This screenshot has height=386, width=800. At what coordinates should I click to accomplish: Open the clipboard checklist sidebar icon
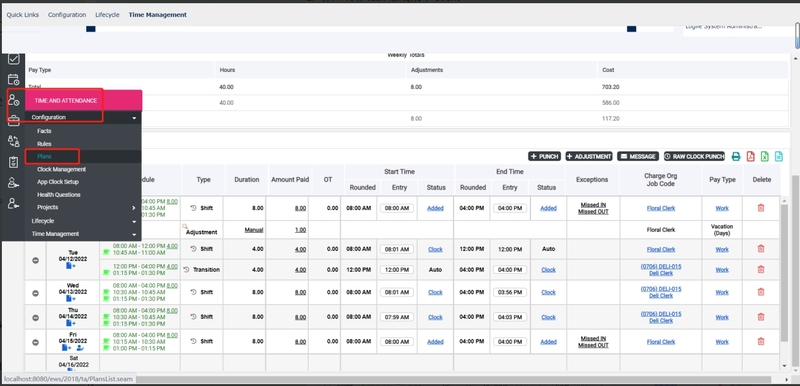tap(14, 162)
